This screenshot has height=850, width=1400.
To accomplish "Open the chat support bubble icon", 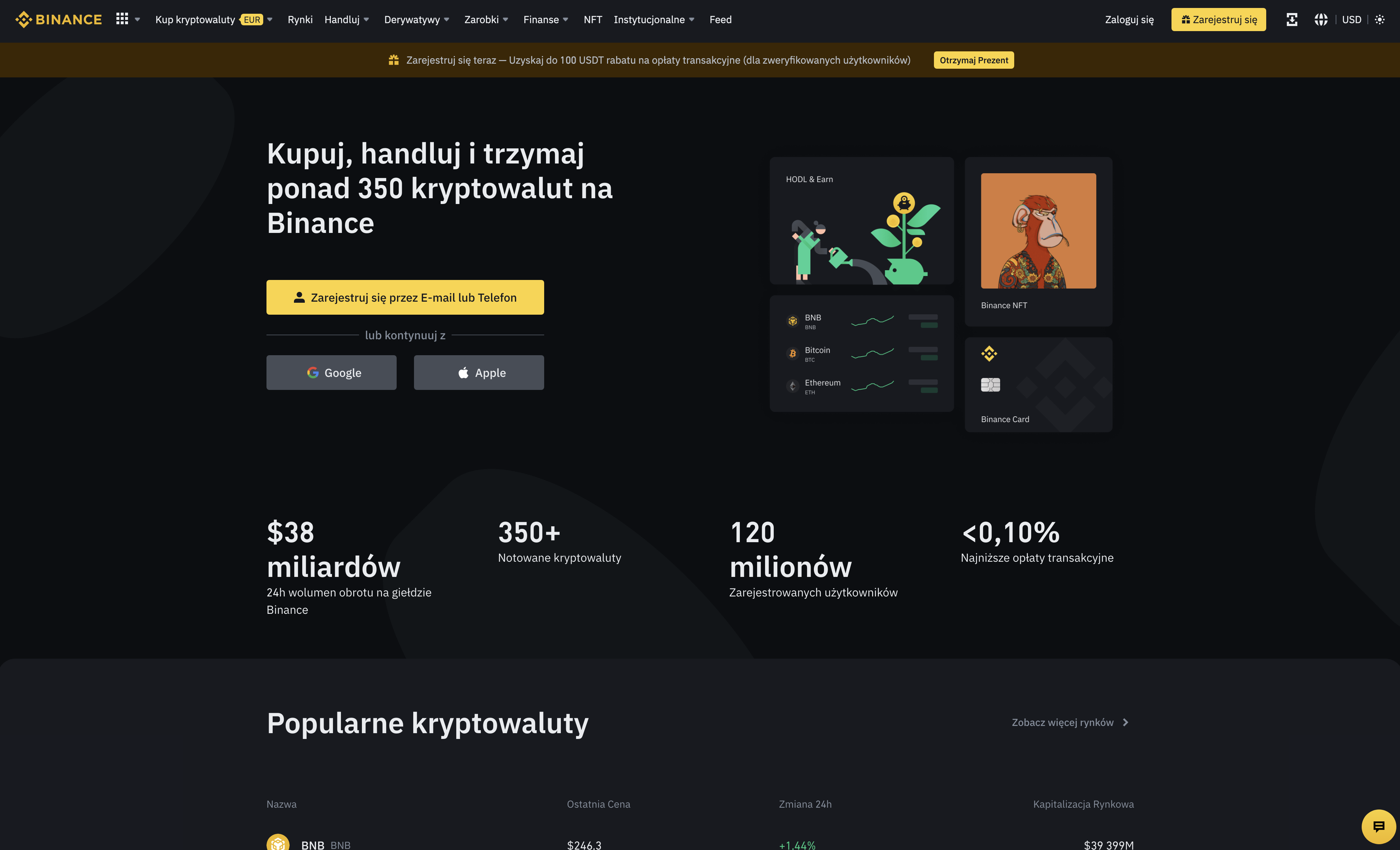I will tap(1378, 826).
